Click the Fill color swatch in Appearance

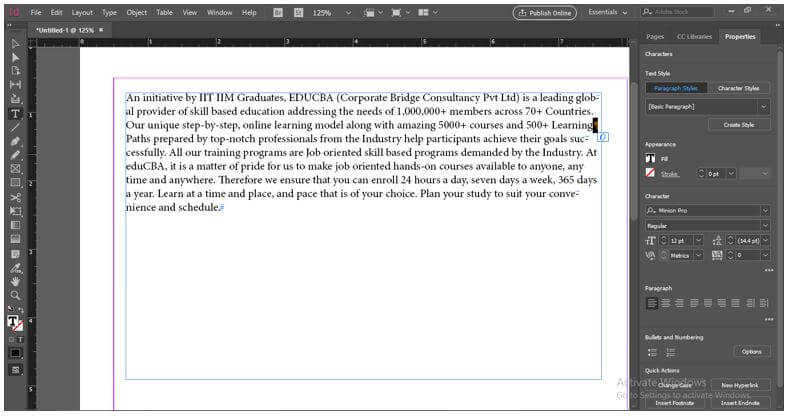click(650, 159)
